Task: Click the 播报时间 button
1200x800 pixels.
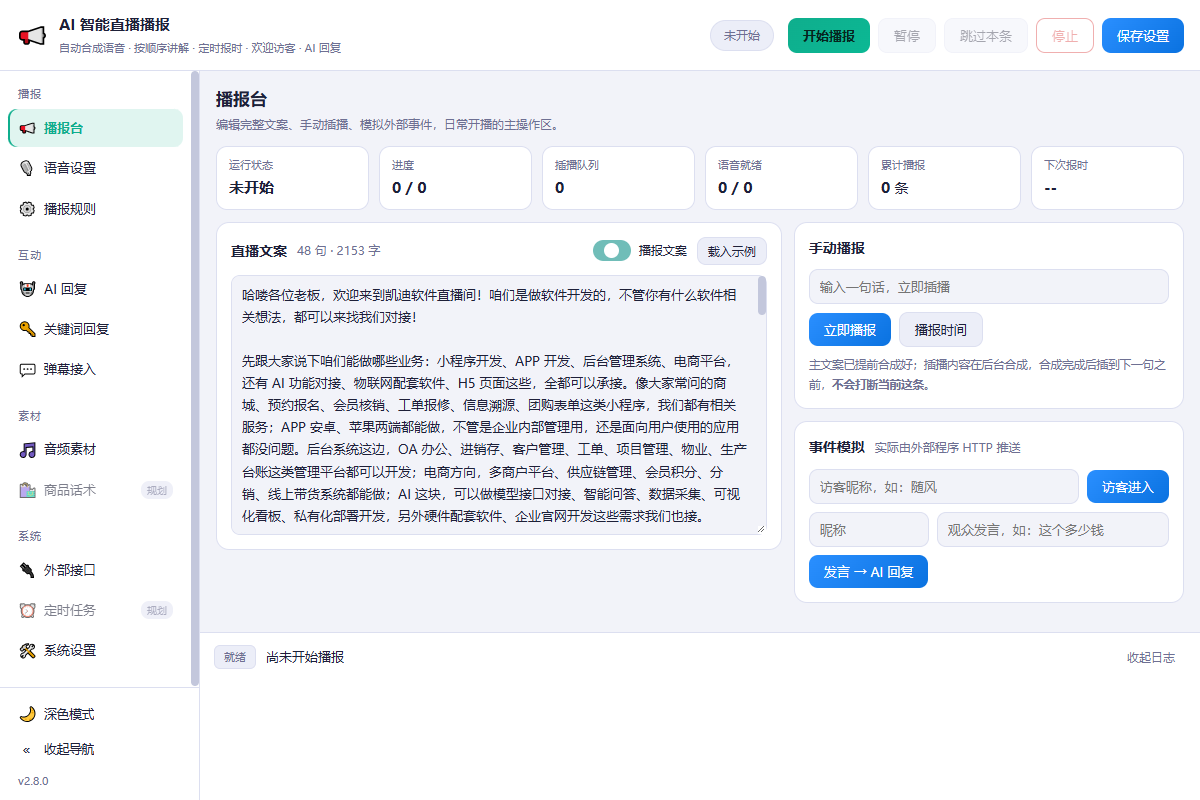Action: (x=941, y=329)
